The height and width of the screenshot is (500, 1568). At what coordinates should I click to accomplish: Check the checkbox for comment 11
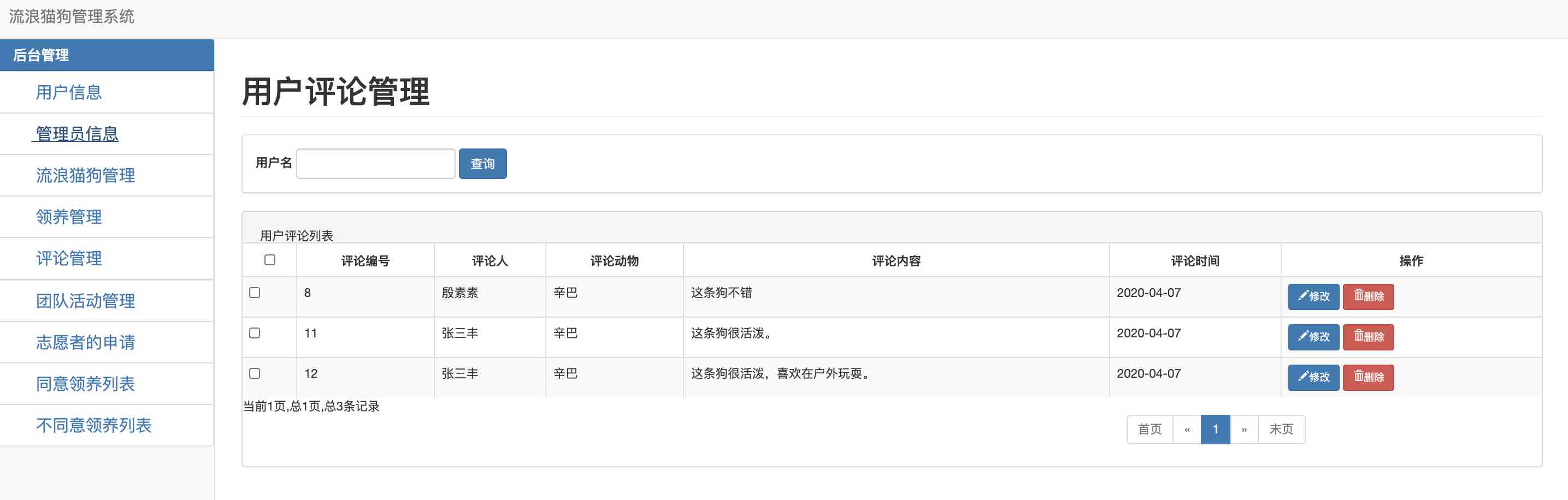point(255,333)
